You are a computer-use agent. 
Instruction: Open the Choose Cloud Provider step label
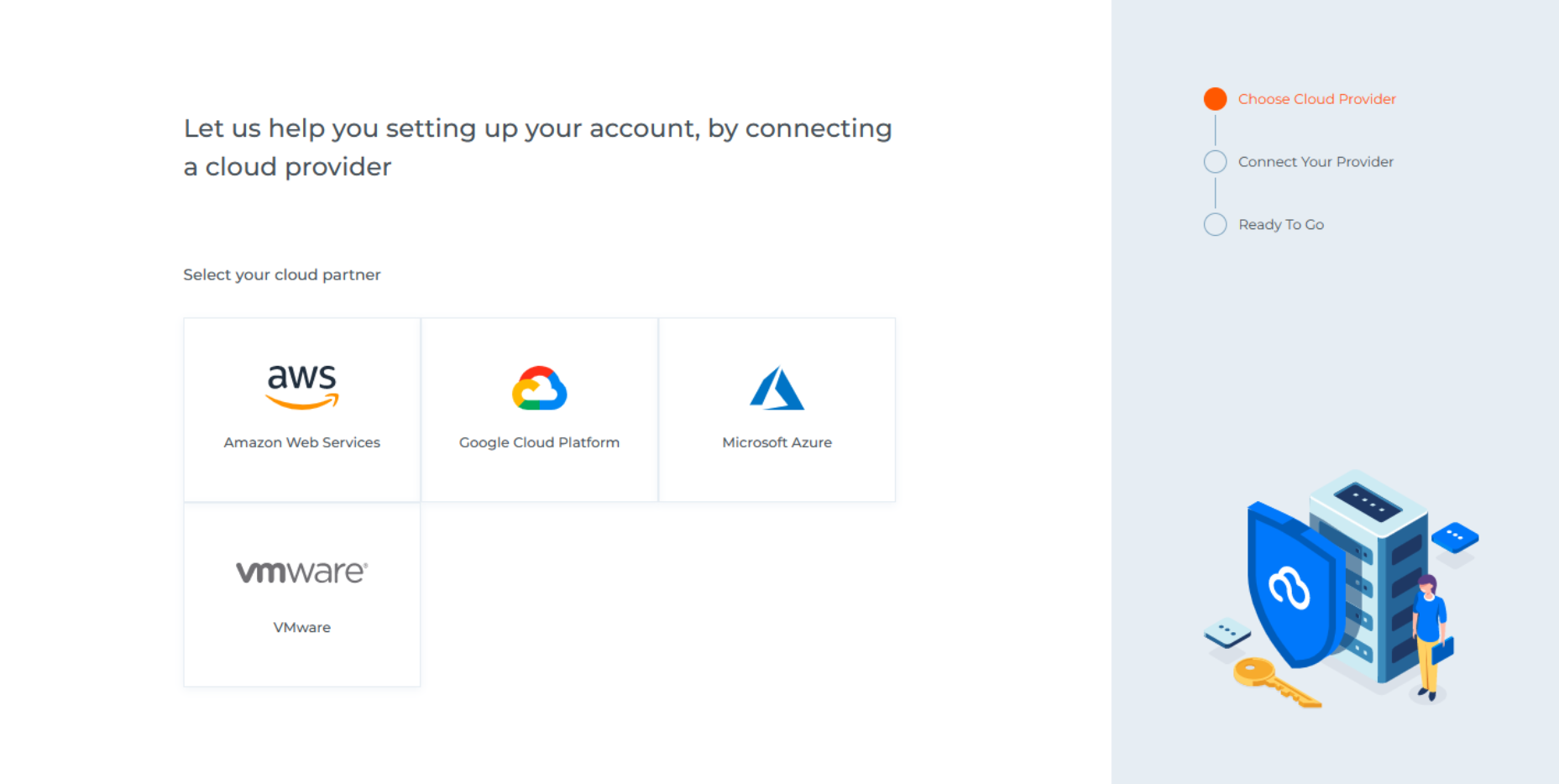1316,99
